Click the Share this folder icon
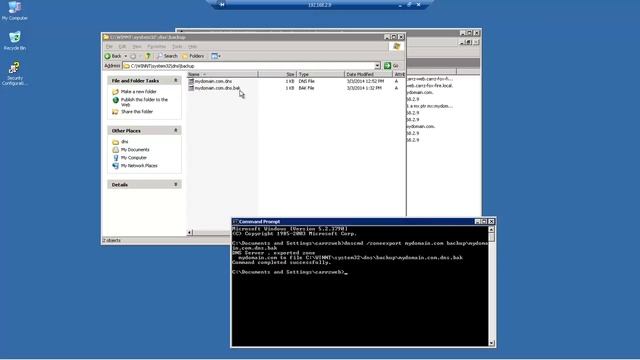The image size is (640, 360). coord(116,111)
